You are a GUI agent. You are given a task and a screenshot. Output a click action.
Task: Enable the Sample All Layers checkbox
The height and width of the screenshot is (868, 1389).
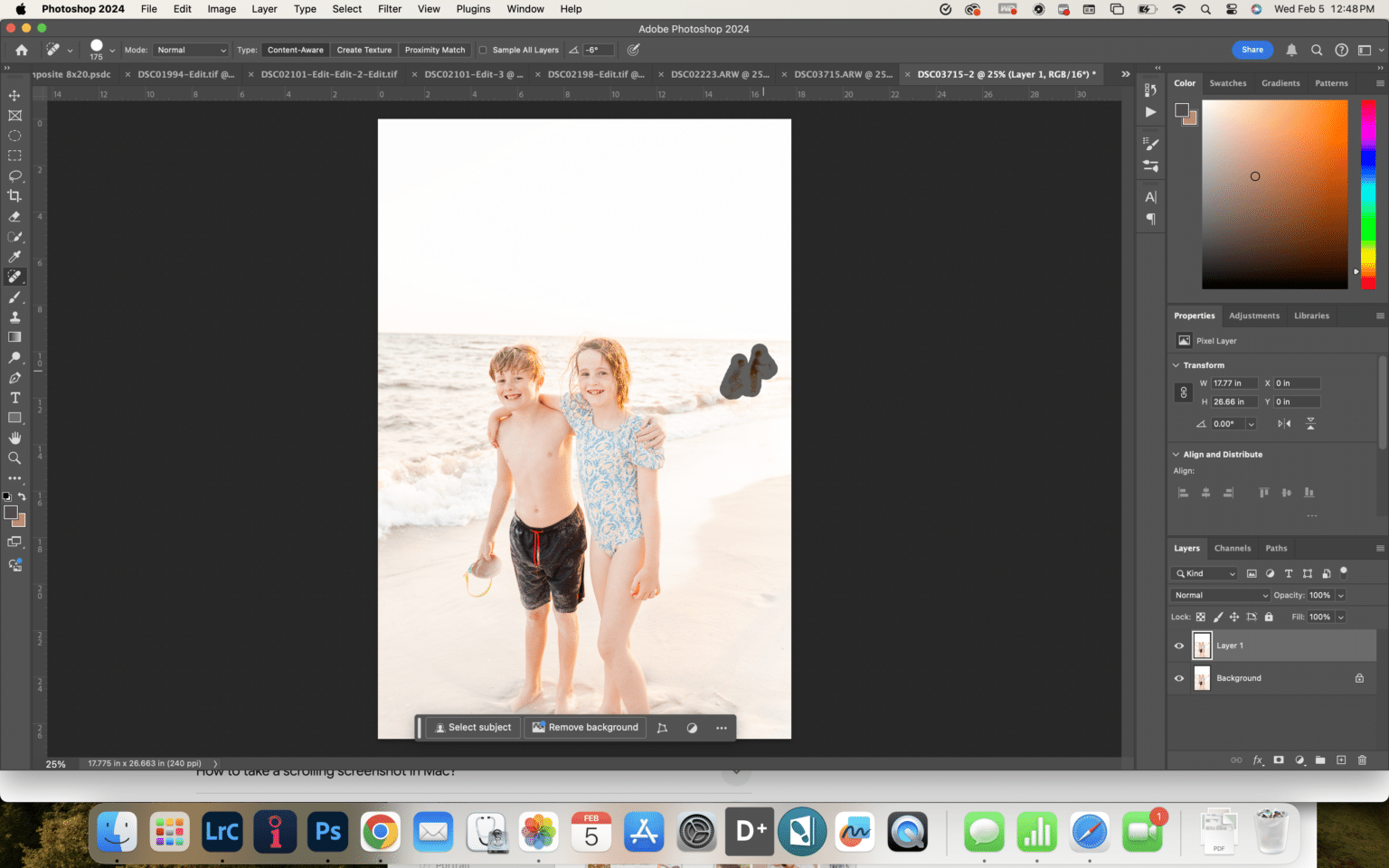click(x=483, y=50)
